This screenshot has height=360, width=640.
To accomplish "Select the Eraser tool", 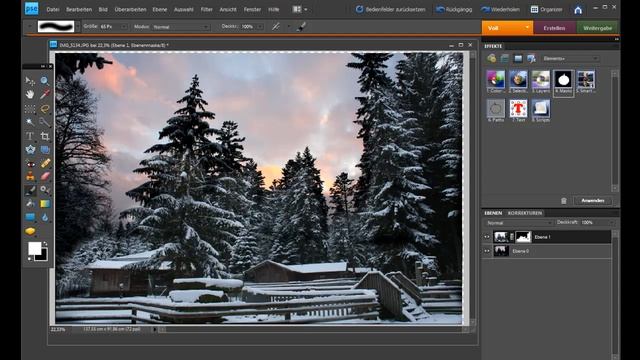I will click(x=44, y=177).
